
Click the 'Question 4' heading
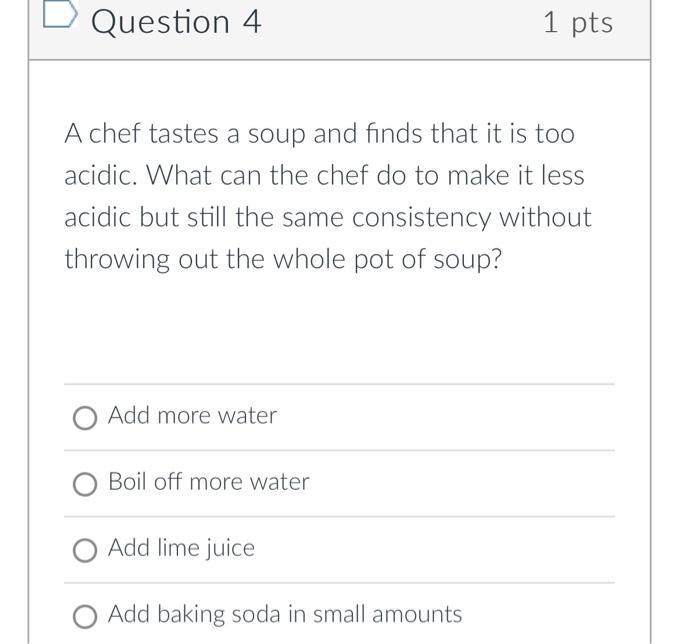tap(176, 22)
